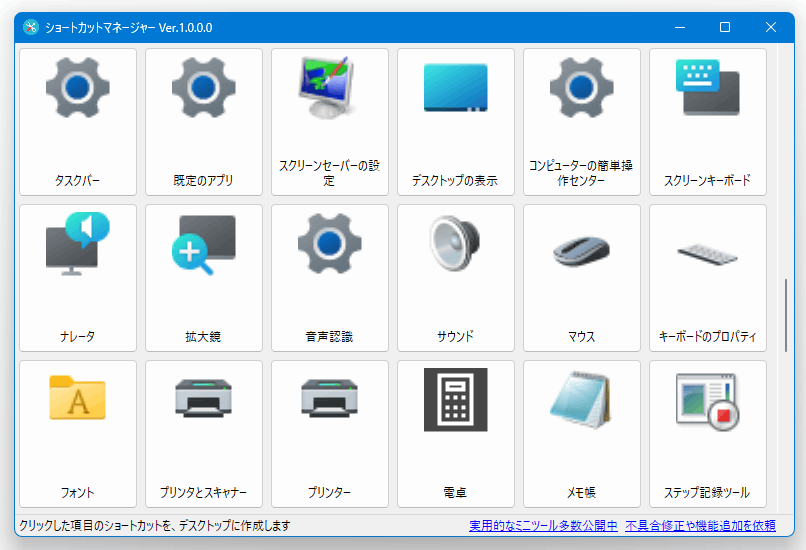Image resolution: width=806 pixels, height=550 pixels.
Task: Select the フォント folder icon
Action: 78,398
